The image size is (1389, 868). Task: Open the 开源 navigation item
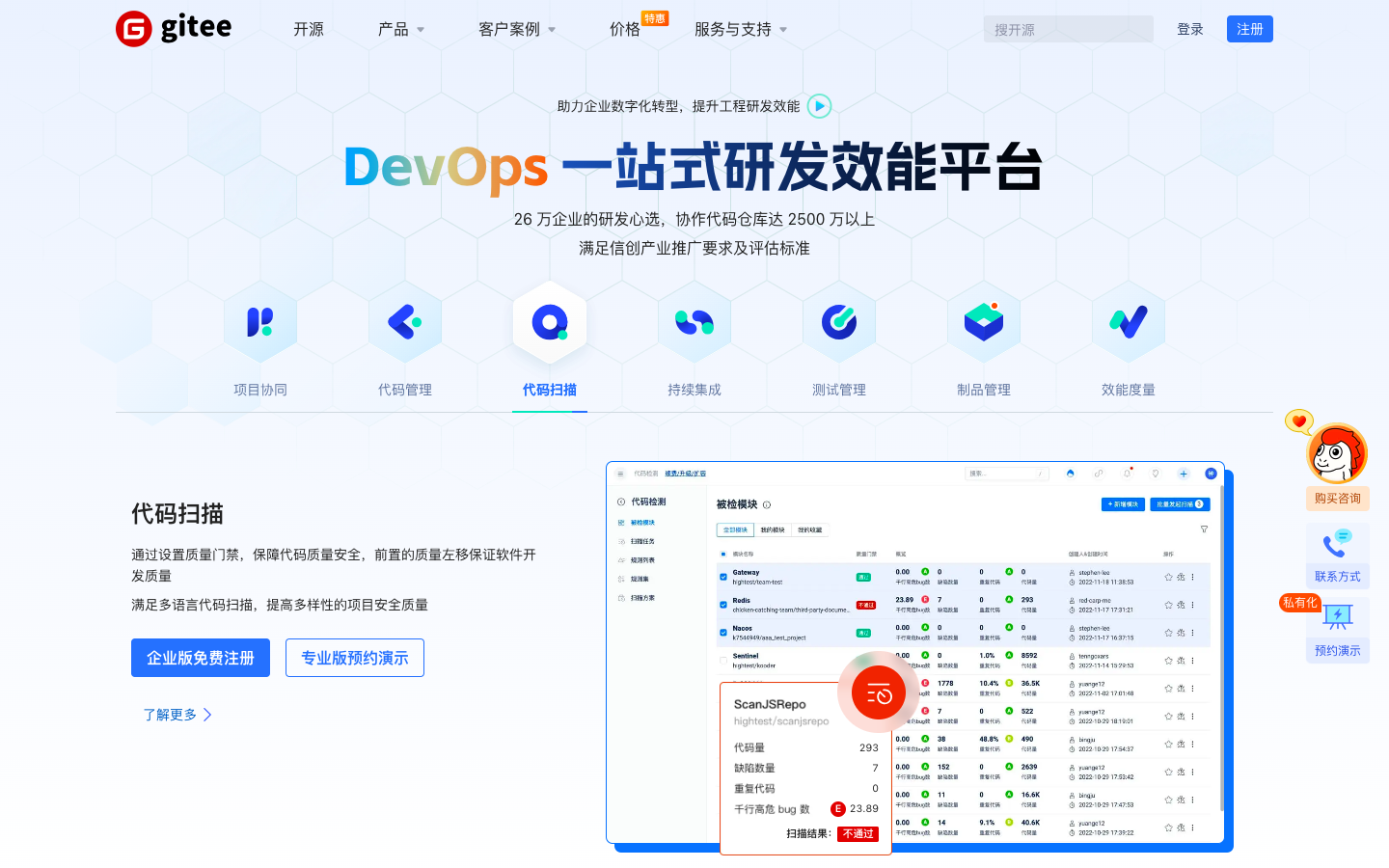click(x=309, y=30)
